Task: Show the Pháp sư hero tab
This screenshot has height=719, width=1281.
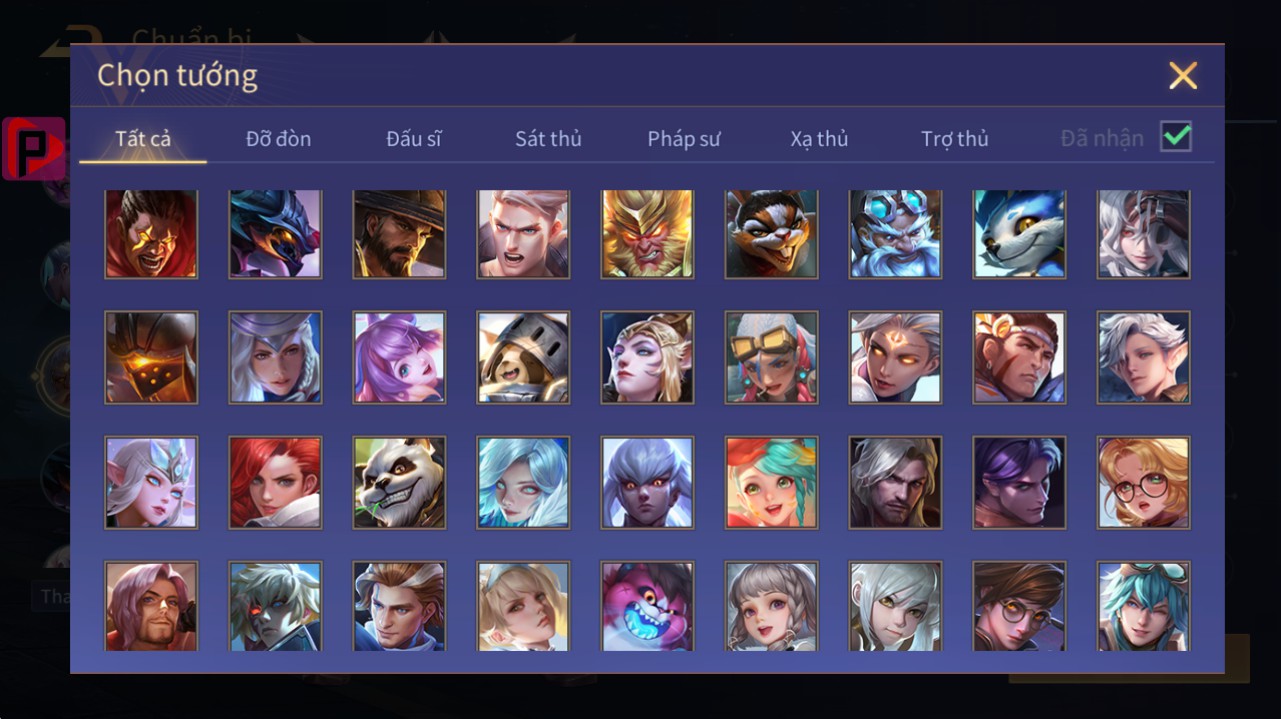Action: (684, 139)
